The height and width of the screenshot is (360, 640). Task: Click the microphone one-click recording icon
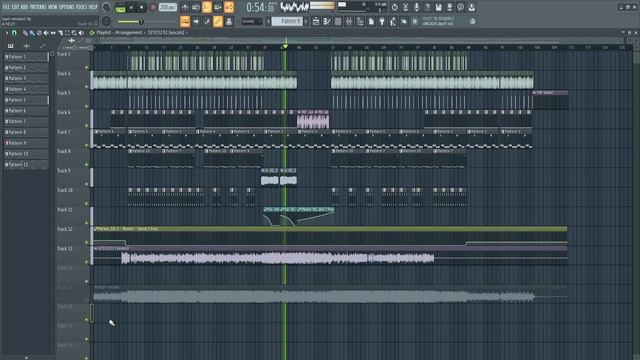coord(416,7)
